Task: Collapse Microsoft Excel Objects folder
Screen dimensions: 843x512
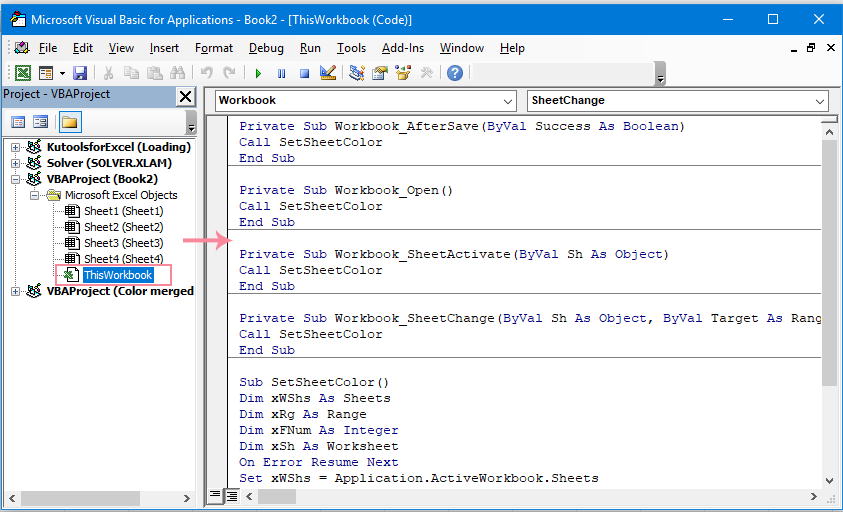Action: (x=34, y=195)
